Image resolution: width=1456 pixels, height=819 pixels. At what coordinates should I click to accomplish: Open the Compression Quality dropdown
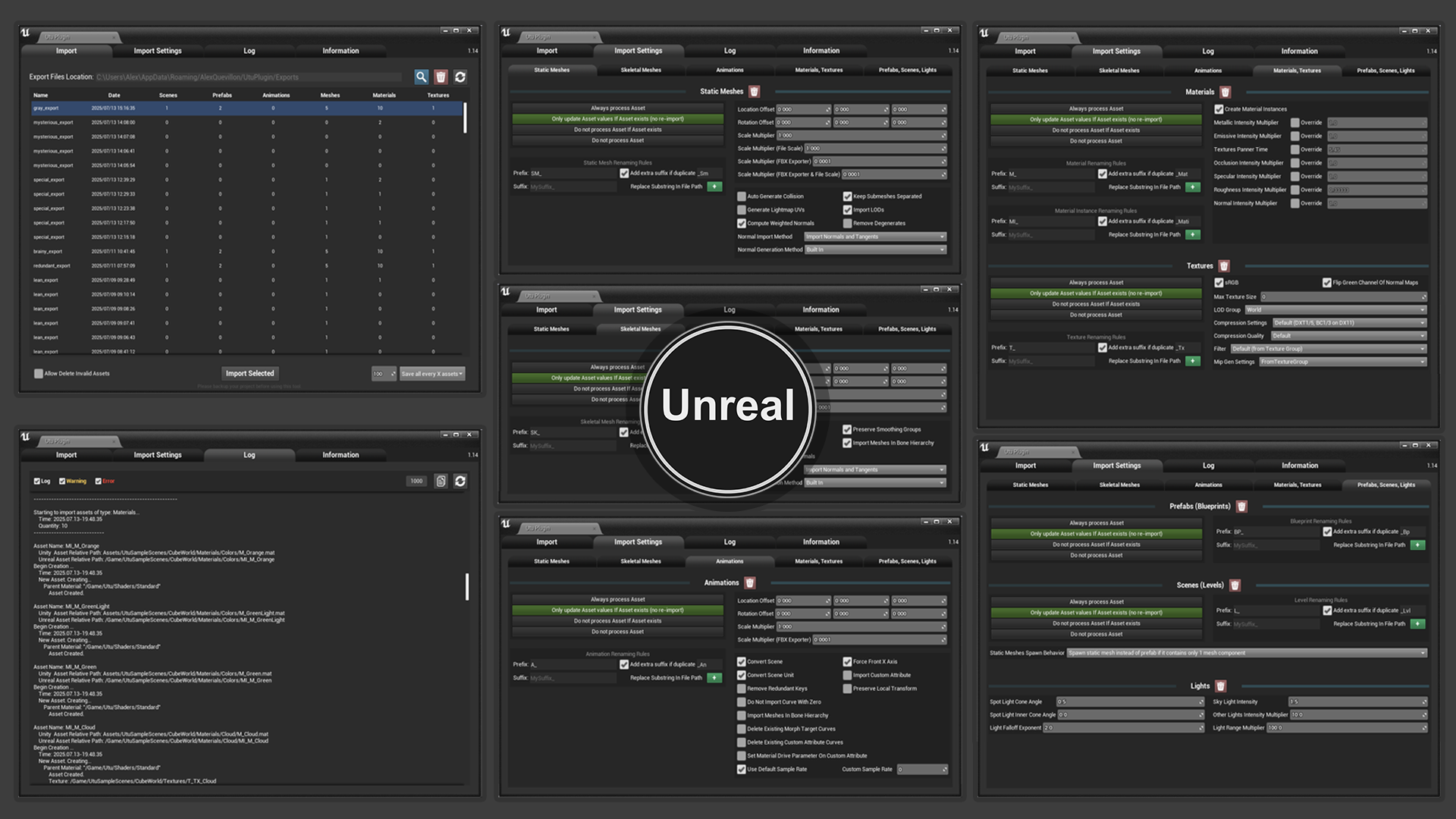[x=1349, y=335]
